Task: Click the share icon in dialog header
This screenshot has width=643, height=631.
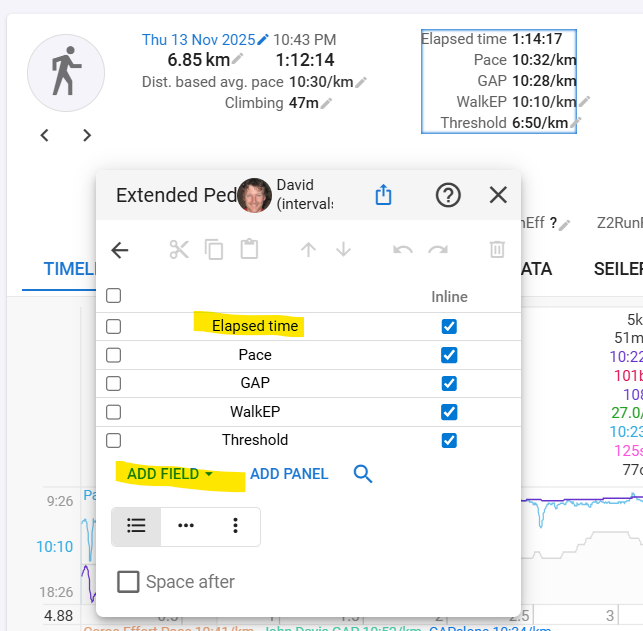Action: [x=383, y=194]
